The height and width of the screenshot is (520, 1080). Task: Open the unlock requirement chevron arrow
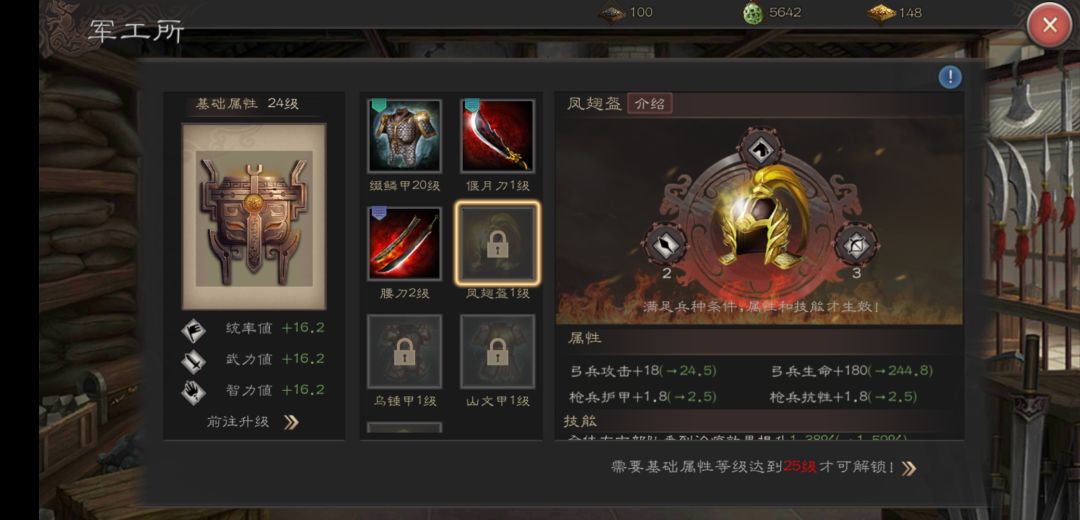point(909,468)
